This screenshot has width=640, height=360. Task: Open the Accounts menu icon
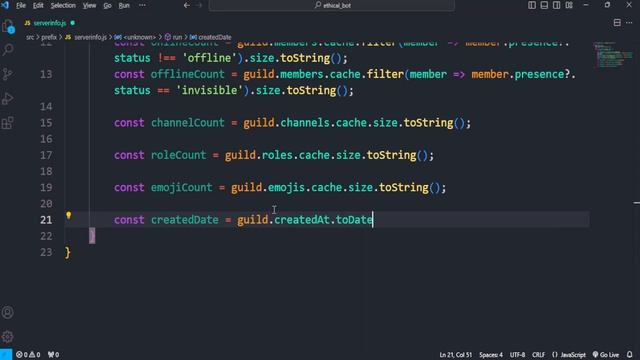pyautogui.click(x=8, y=312)
